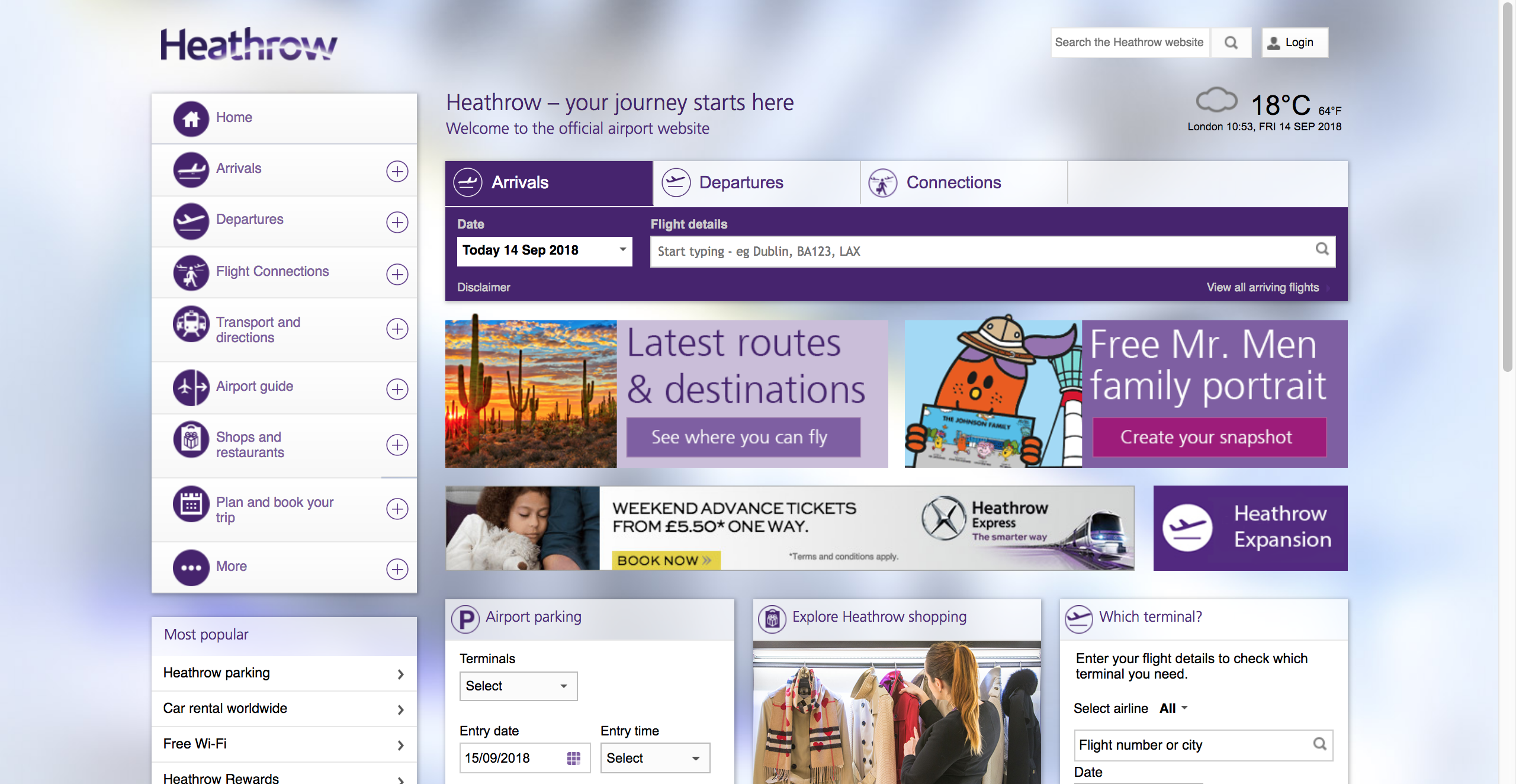Open the entry date calendar picker icon
The width and height of the screenshot is (1516, 784).
click(573, 758)
